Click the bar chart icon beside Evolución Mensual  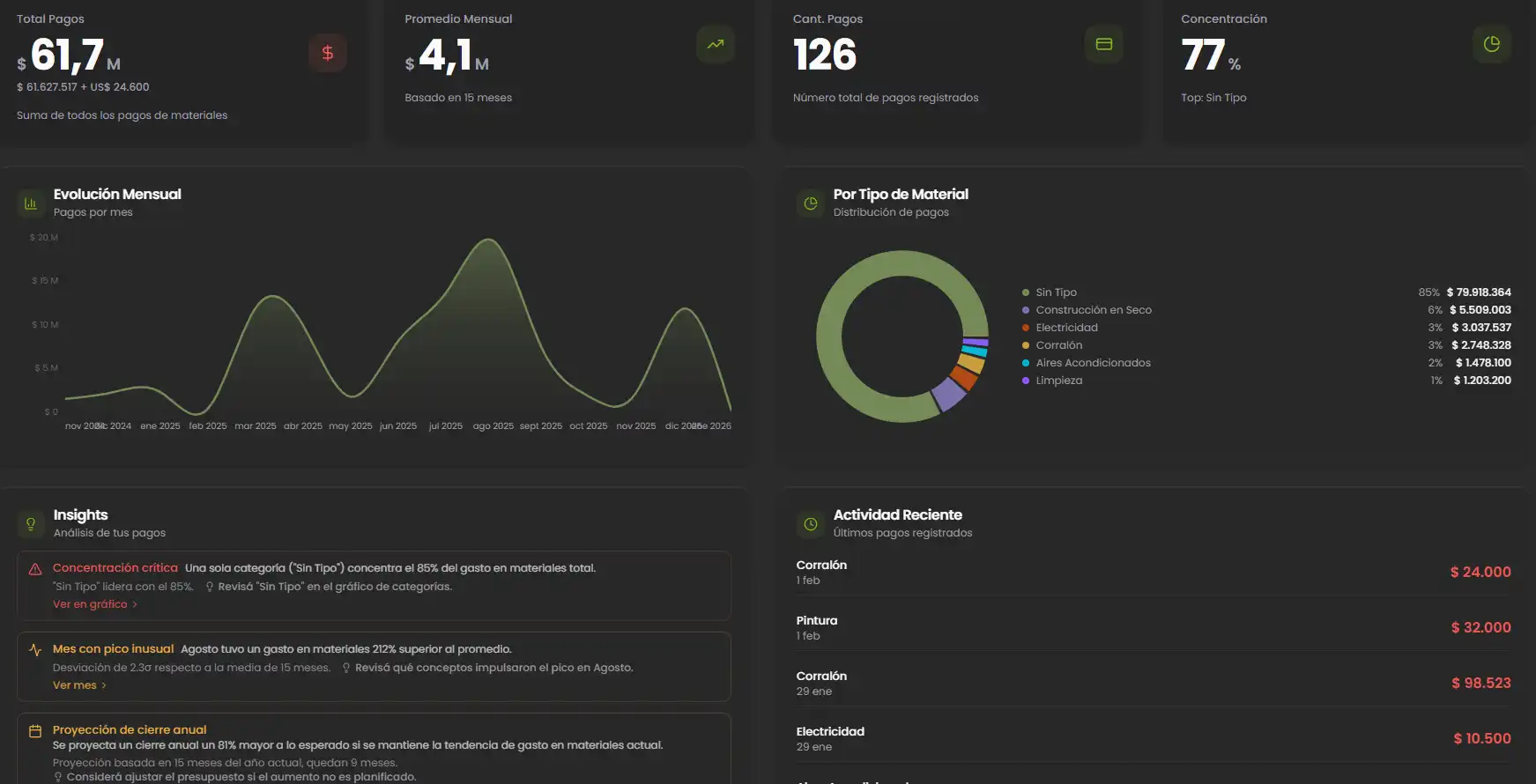pyautogui.click(x=31, y=203)
